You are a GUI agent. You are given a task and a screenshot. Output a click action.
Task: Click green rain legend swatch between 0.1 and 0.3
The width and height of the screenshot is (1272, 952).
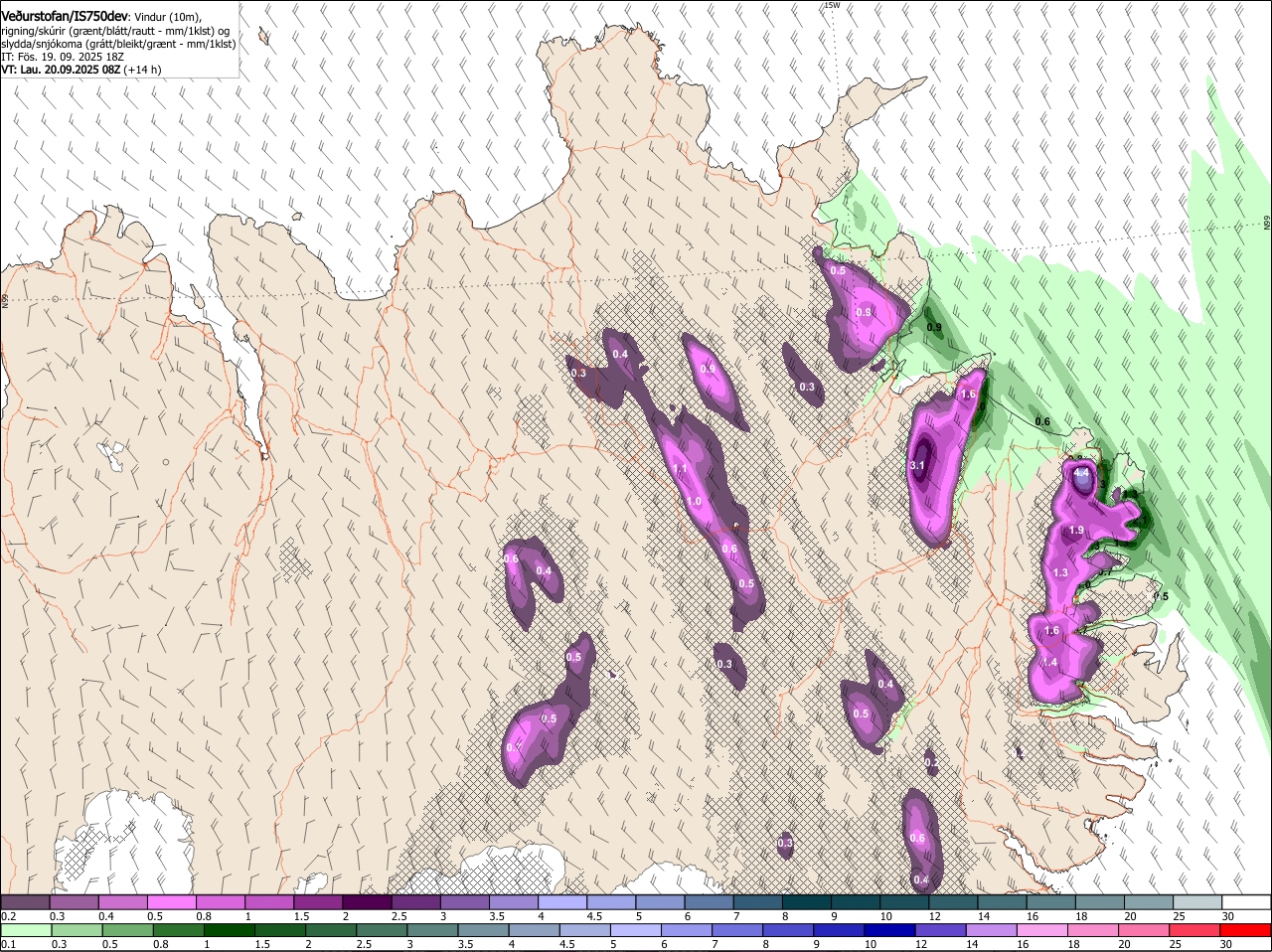tap(26, 930)
